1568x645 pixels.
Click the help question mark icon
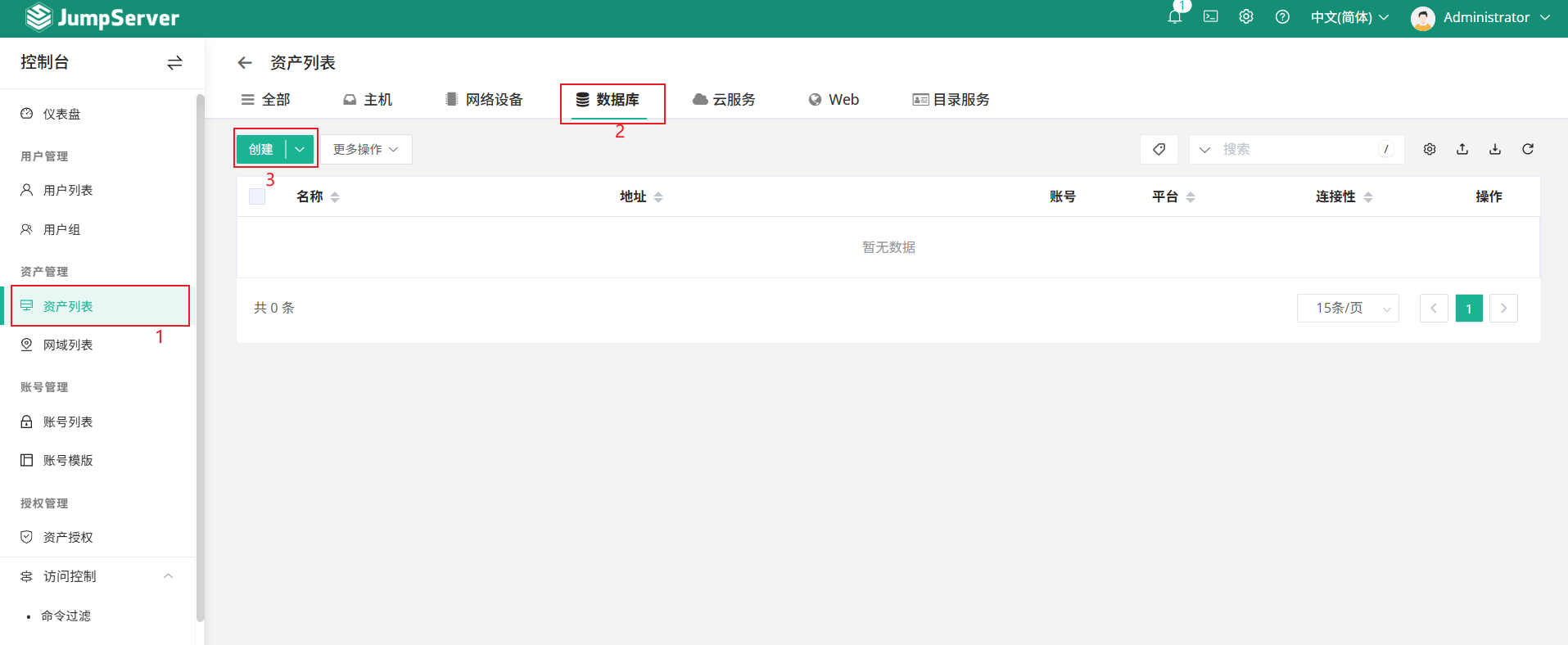click(x=1282, y=17)
